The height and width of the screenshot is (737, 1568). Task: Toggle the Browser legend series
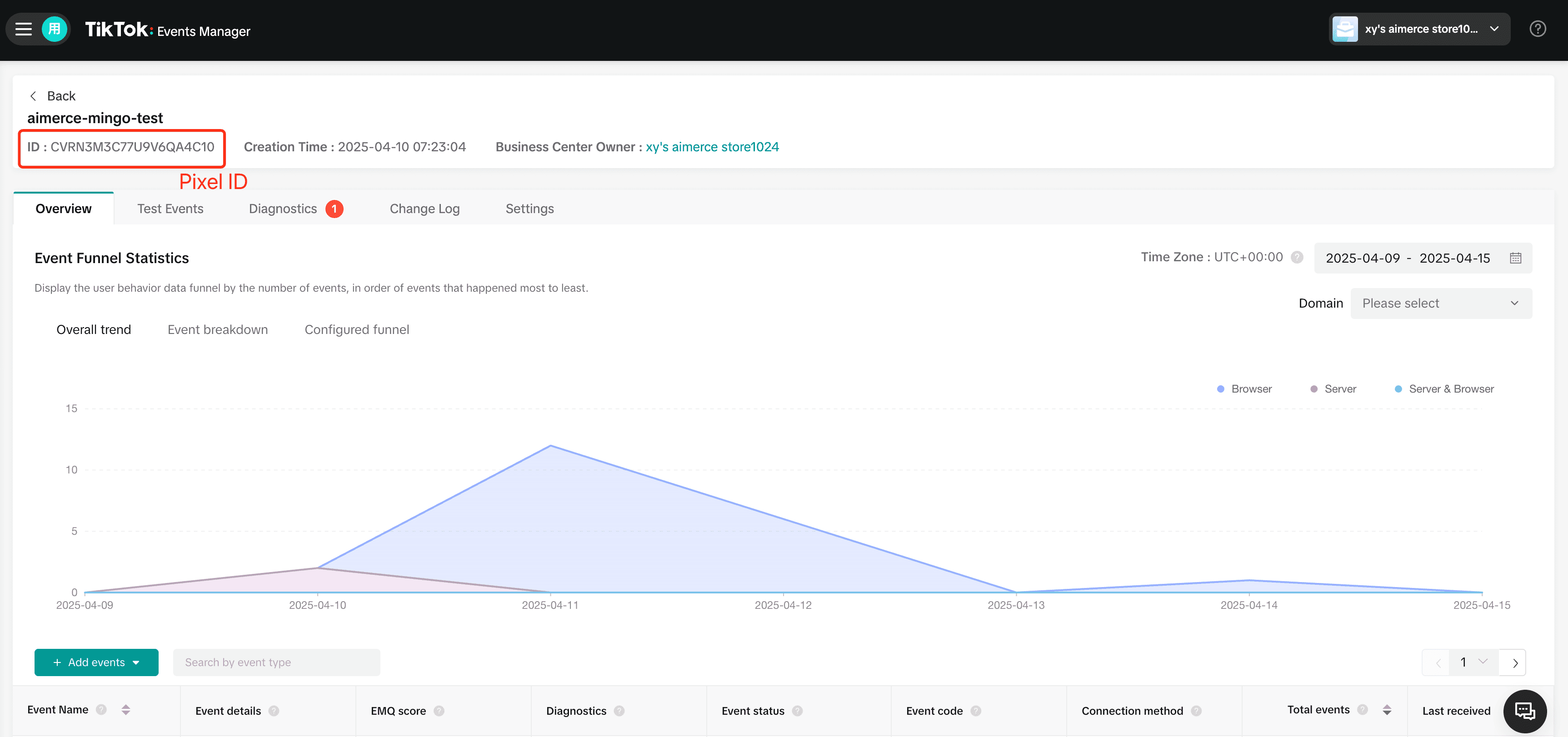[1244, 389]
